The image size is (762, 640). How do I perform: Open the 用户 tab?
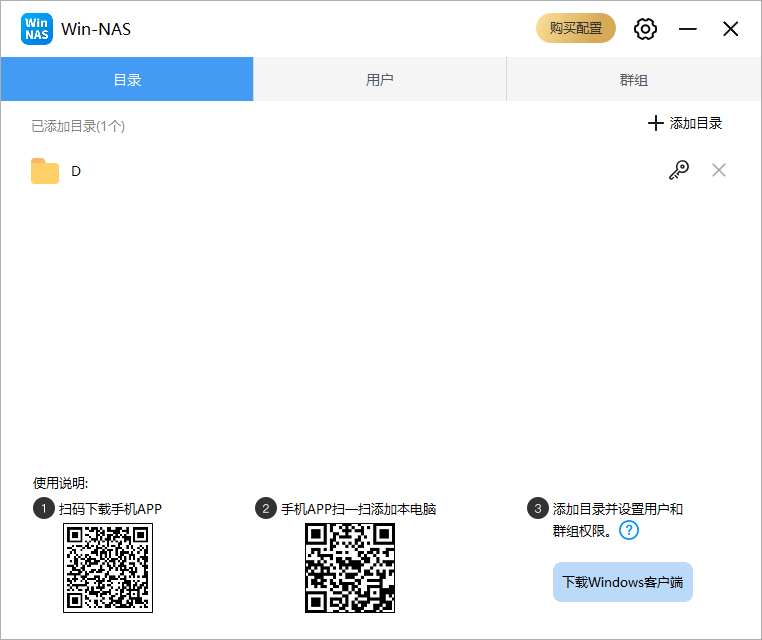coord(380,80)
